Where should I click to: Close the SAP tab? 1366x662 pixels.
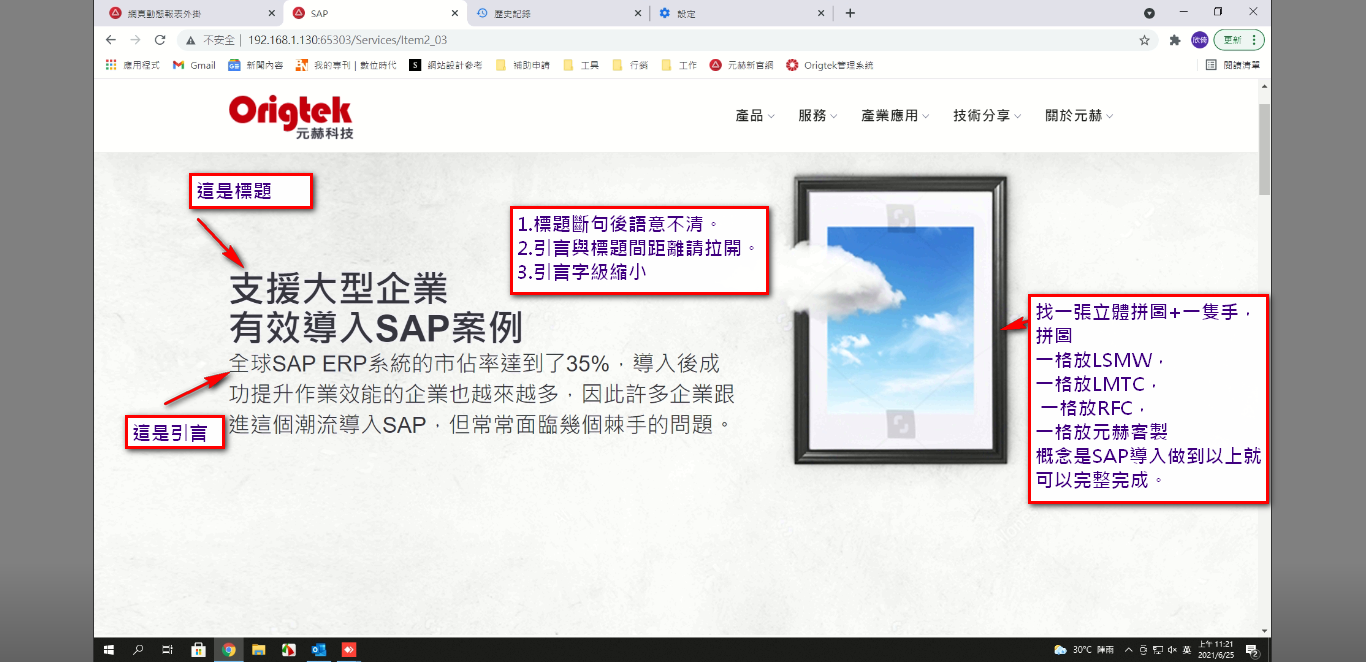coord(455,13)
